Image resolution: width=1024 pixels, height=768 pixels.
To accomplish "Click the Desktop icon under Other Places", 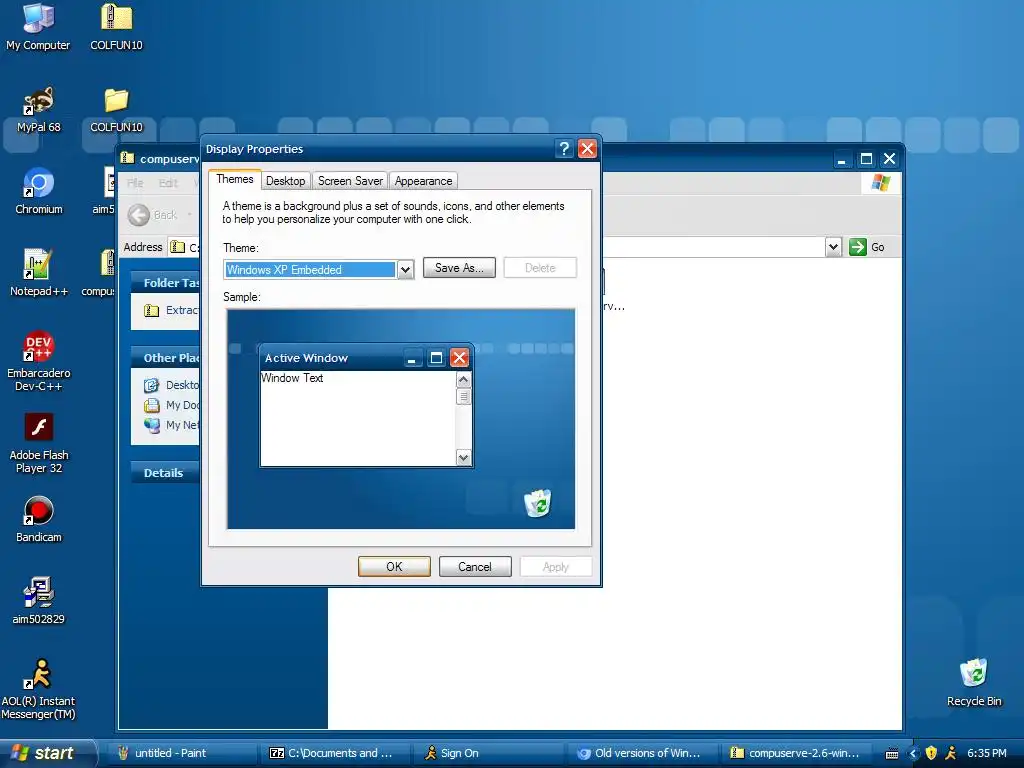I will pos(152,385).
